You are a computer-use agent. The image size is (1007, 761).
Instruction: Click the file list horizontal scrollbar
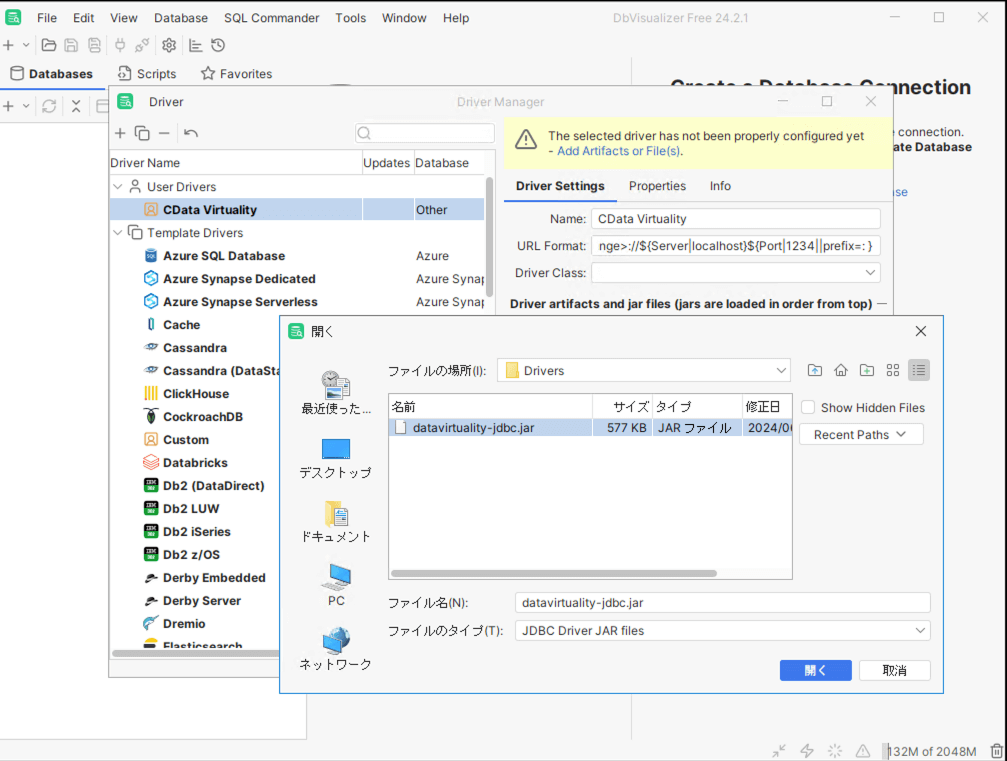point(554,573)
